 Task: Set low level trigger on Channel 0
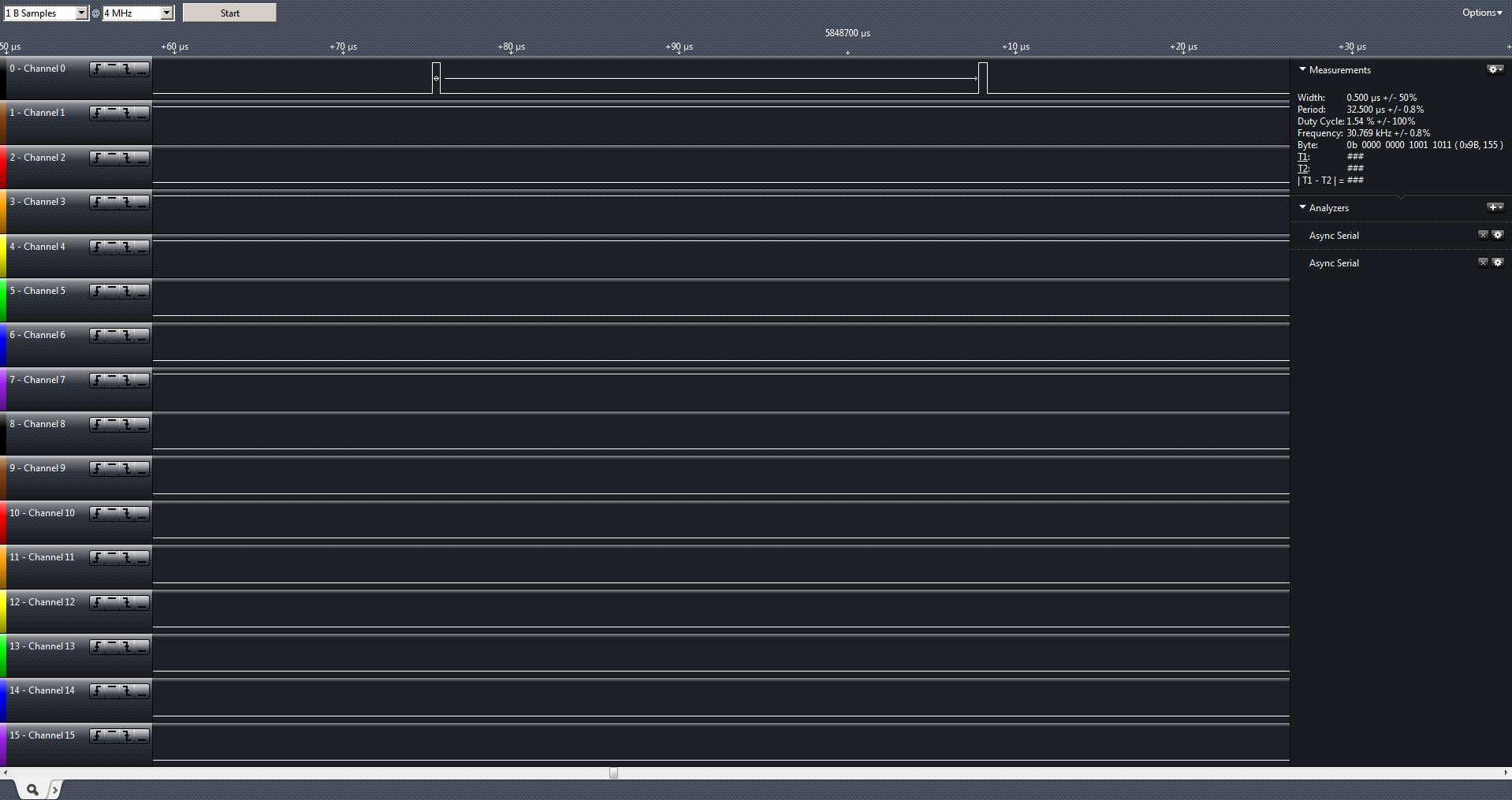click(142, 69)
